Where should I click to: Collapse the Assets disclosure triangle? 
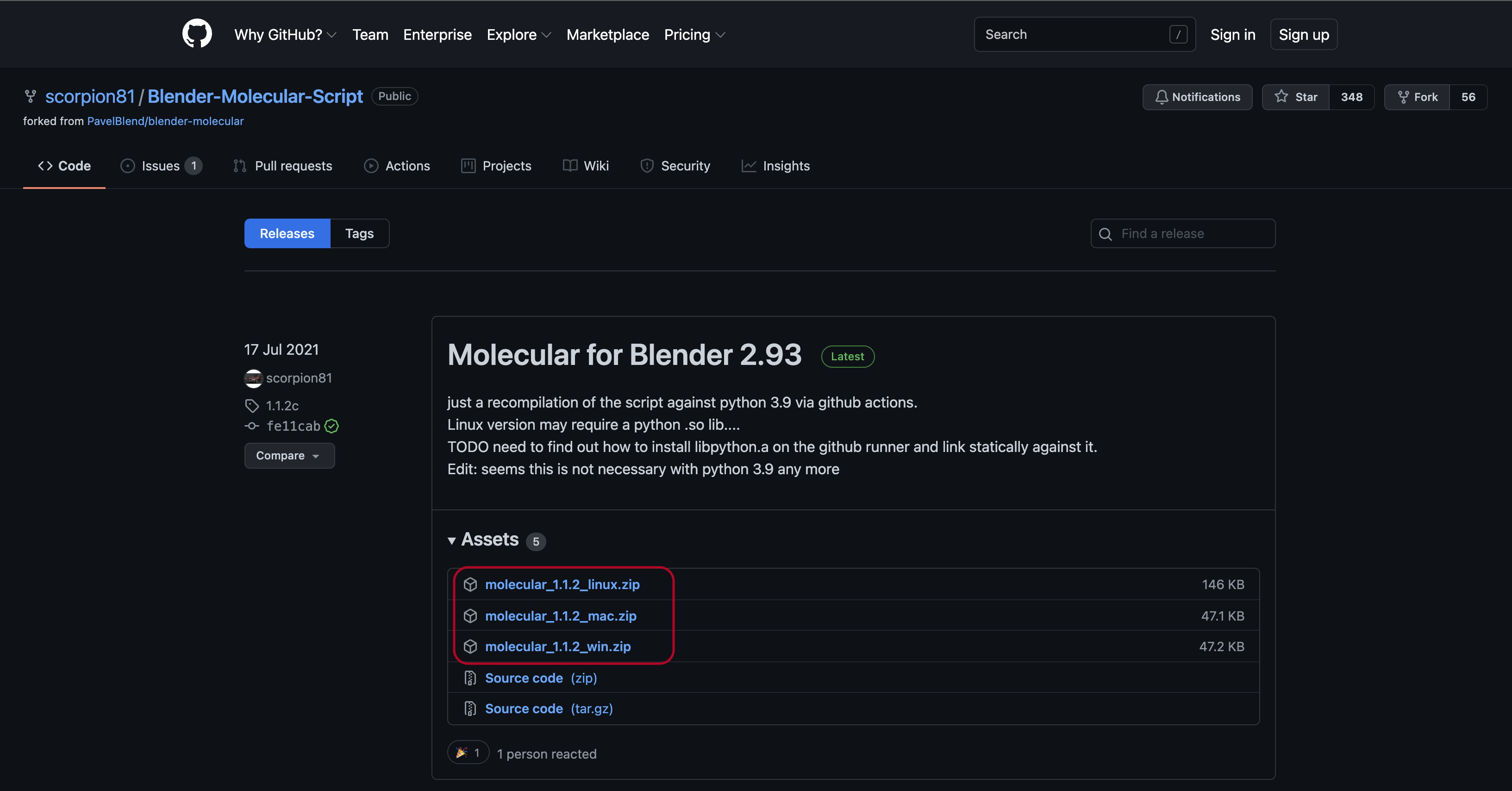click(x=451, y=541)
